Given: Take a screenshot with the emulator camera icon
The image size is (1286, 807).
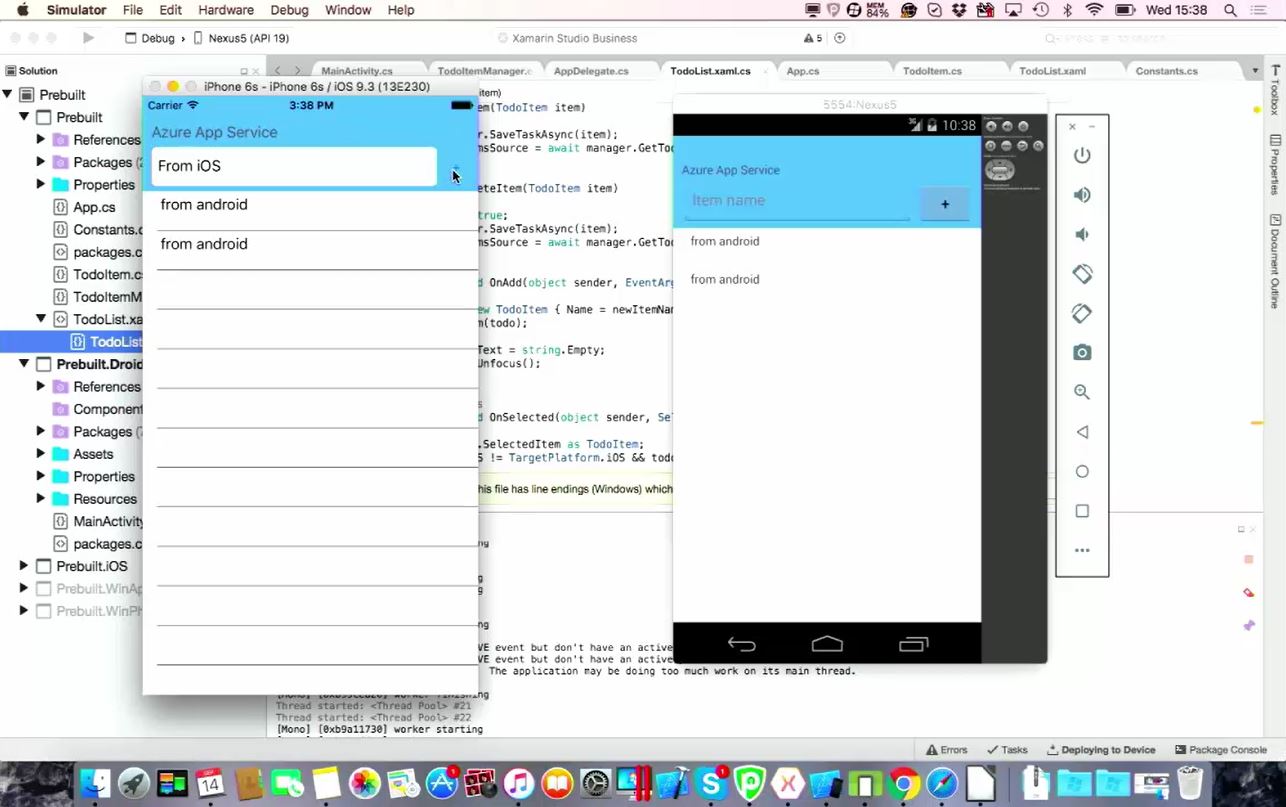Looking at the screenshot, I should tap(1082, 353).
